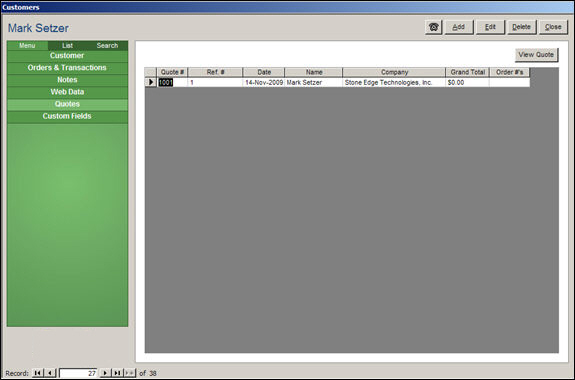Open the Search tab
575x380 pixels.
click(107, 45)
